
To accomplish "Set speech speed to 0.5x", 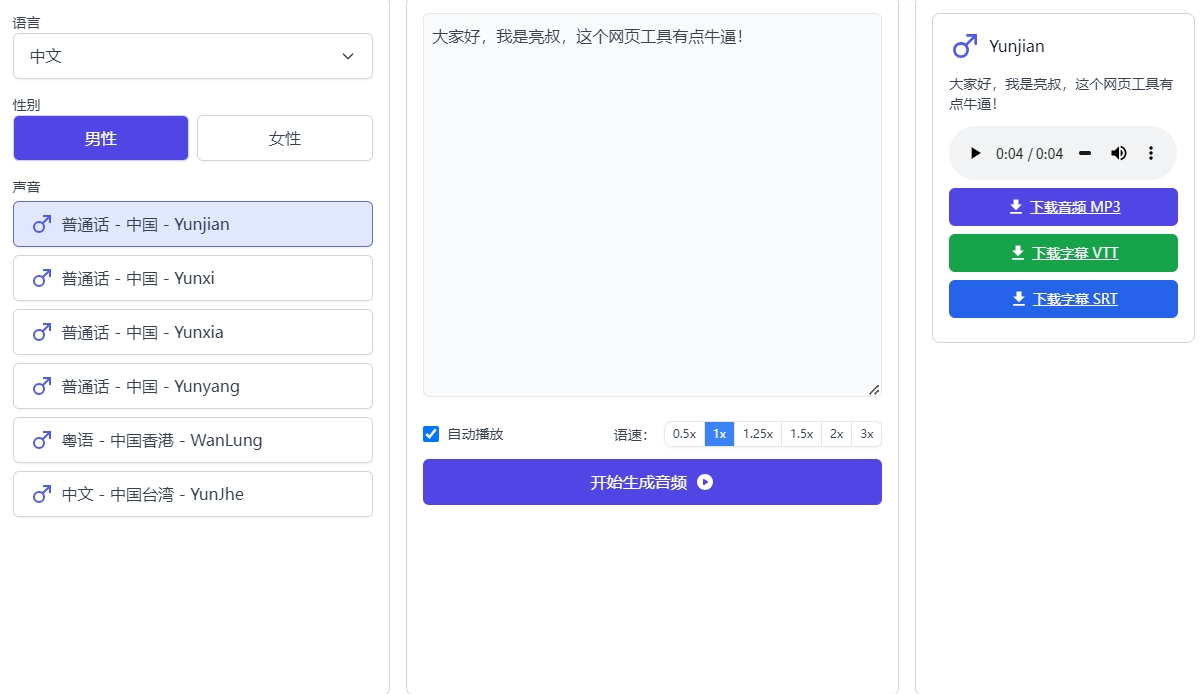I will point(684,434).
